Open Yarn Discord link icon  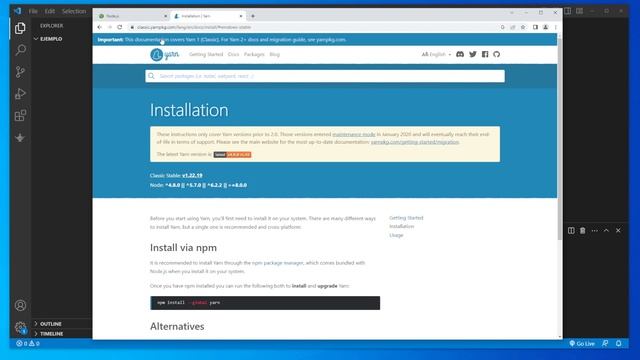pyautogui.click(x=460, y=54)
